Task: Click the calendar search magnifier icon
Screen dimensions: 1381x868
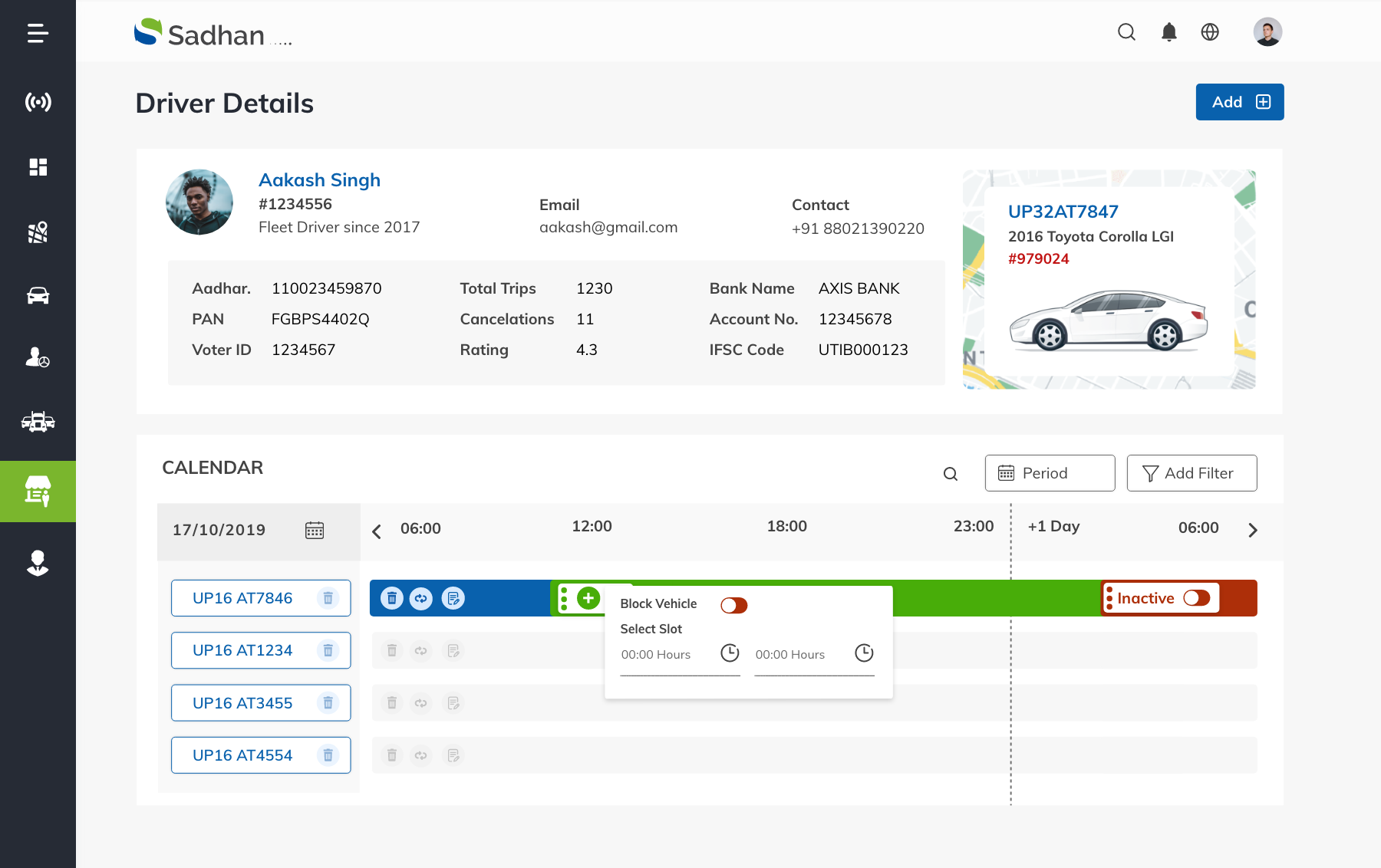Action: pos(950,474)
